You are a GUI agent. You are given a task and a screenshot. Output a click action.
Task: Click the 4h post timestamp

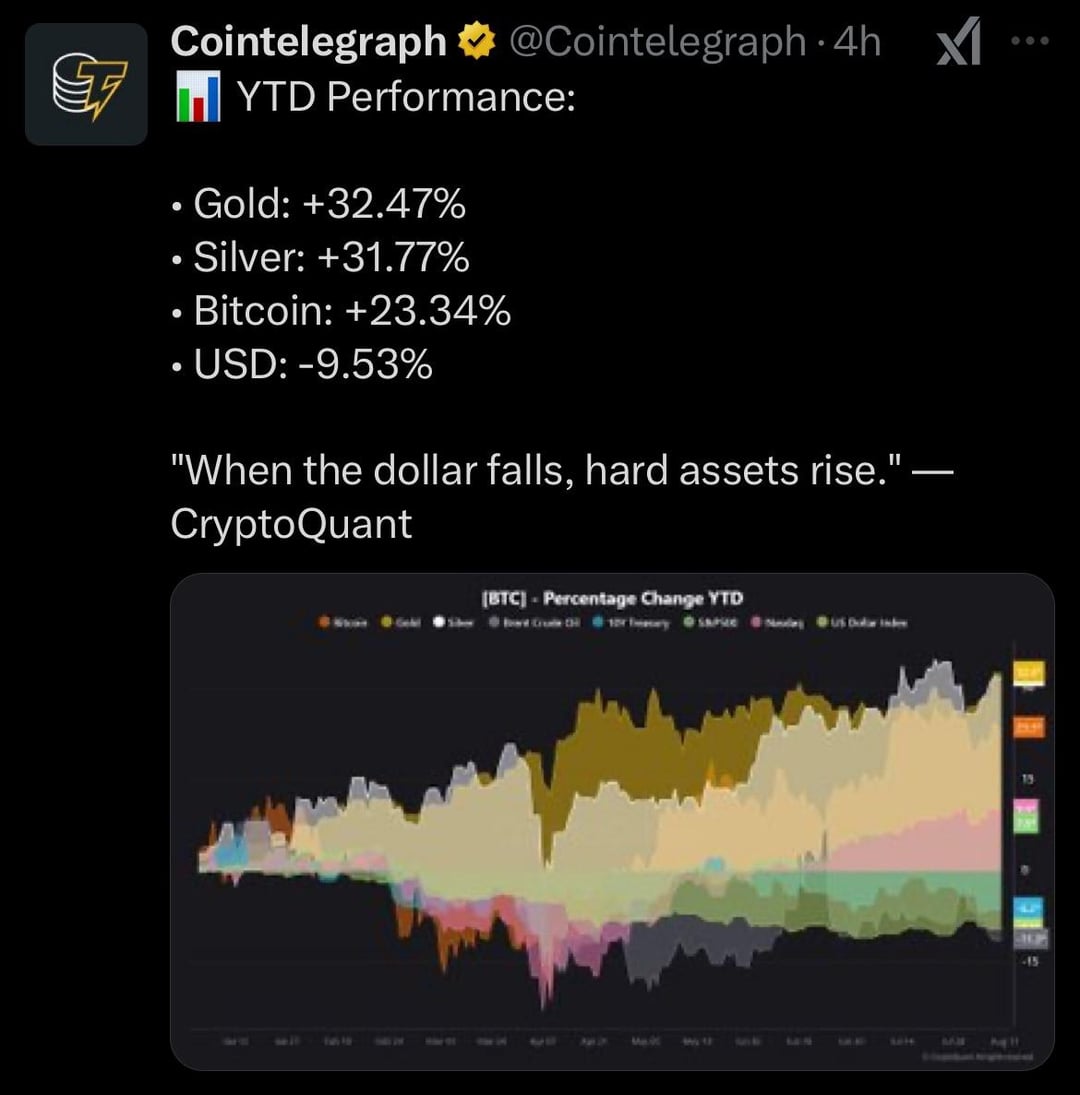(x=857, y=42)
